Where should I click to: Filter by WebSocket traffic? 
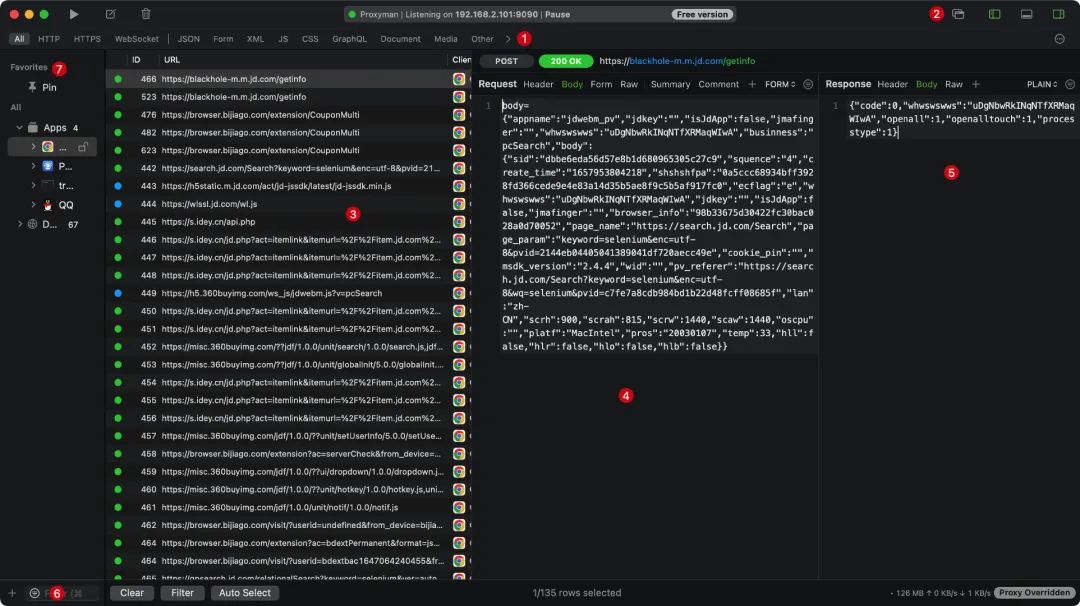[x=136, y=39]
